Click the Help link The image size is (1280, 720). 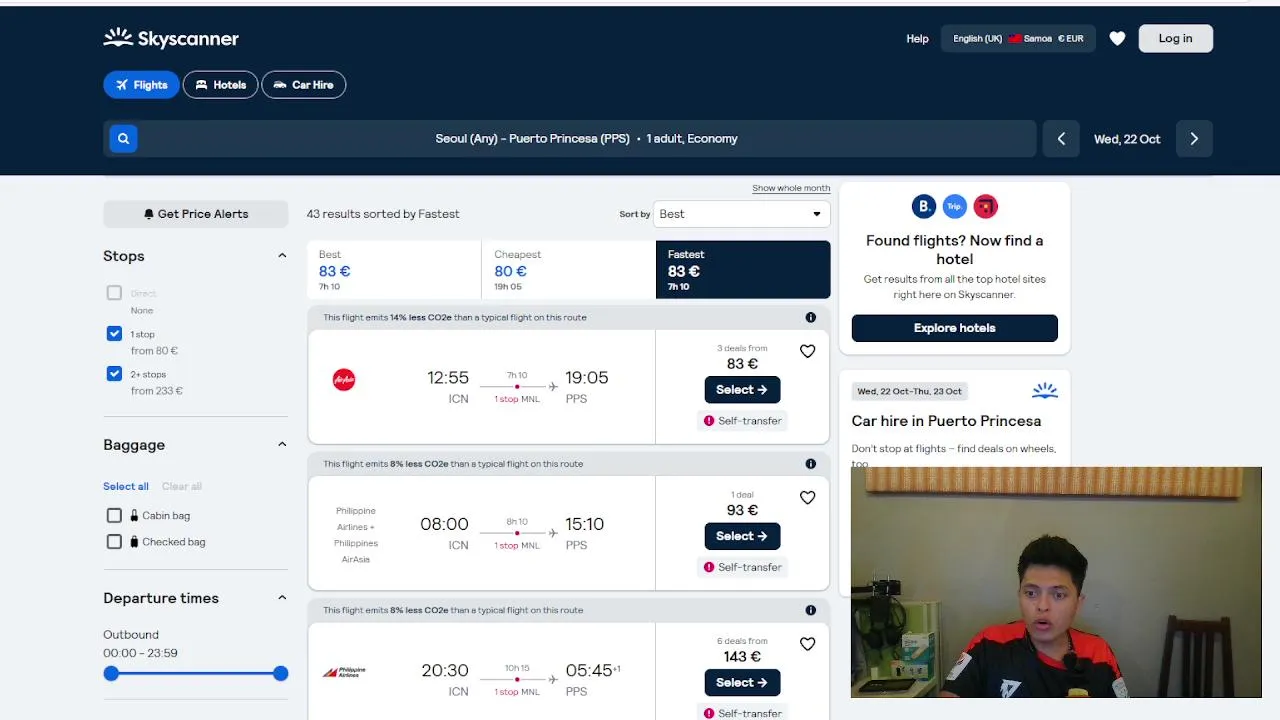[x=917, y=39]
